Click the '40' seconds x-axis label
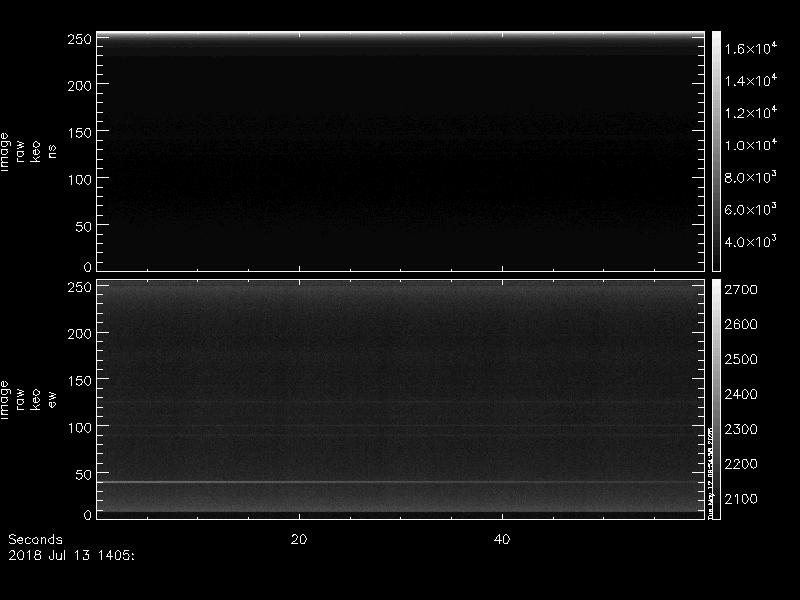The image size is (800, 600). pyautogui.click(x=502, y=539)
